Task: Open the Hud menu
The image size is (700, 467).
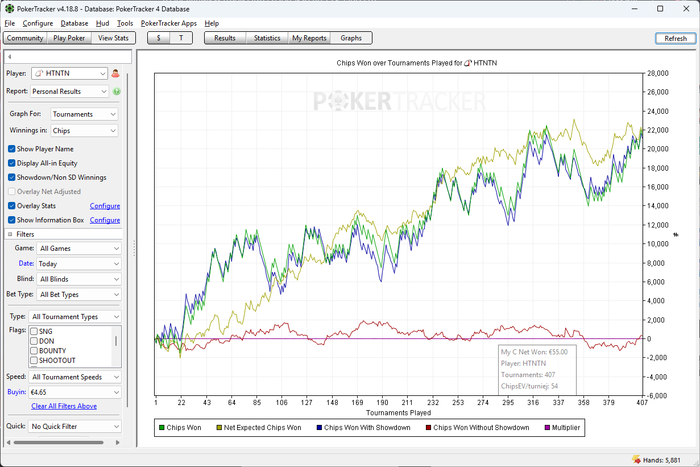Action: (102, 22)
